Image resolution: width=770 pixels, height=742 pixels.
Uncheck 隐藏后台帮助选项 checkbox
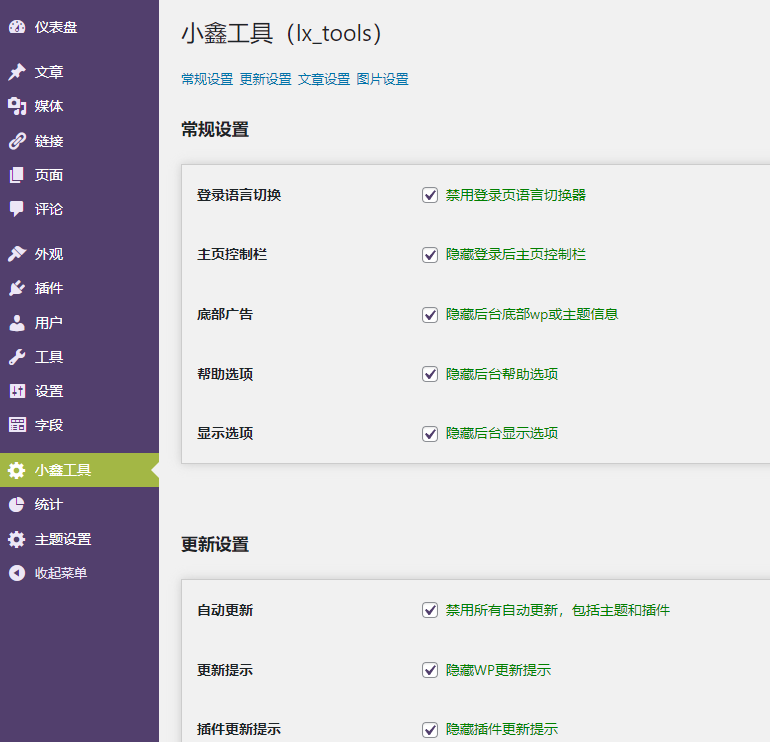coord(430,374)
